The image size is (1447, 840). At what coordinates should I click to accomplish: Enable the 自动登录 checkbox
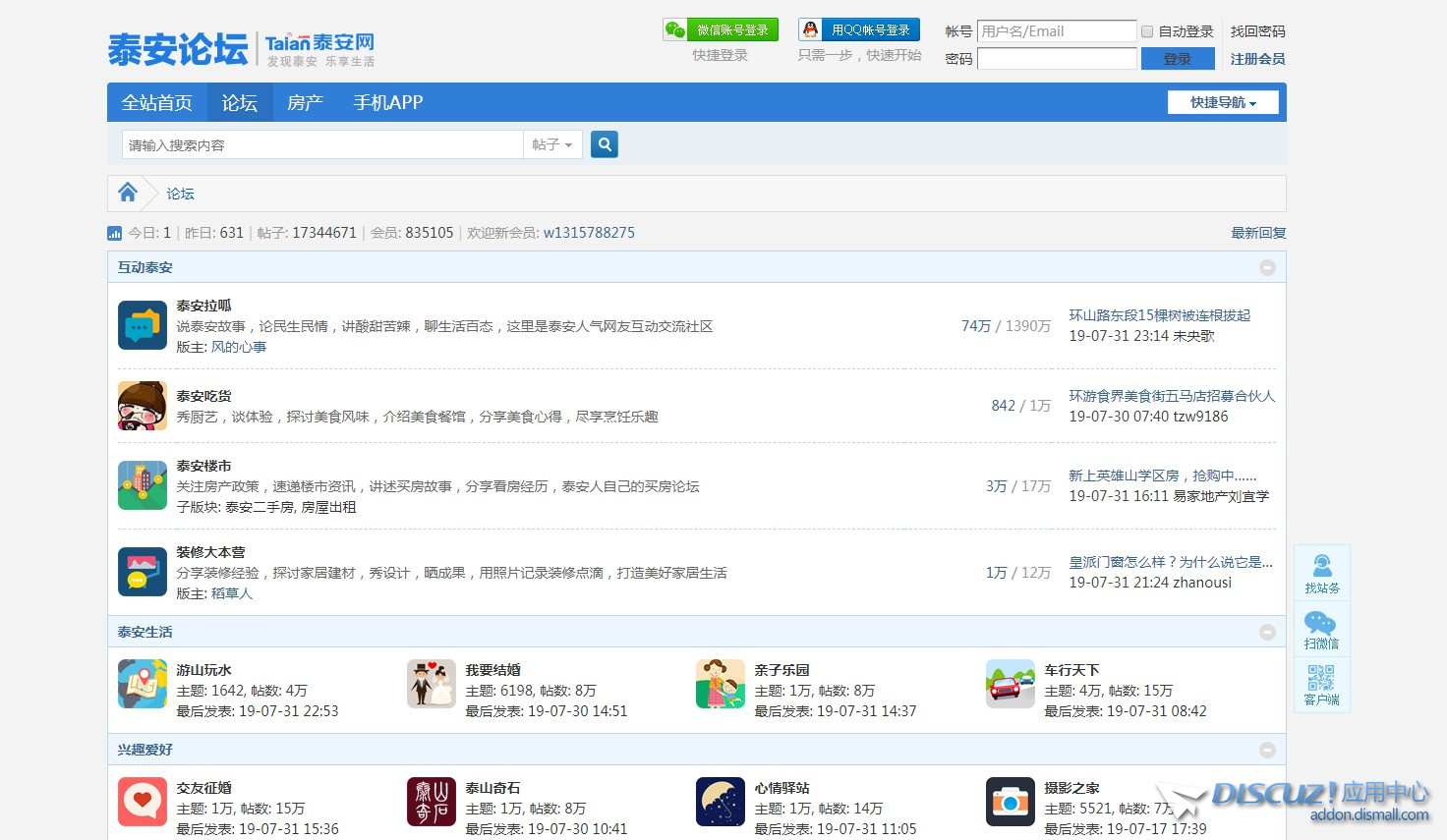pyautogui.click(x=1147, y=31)
